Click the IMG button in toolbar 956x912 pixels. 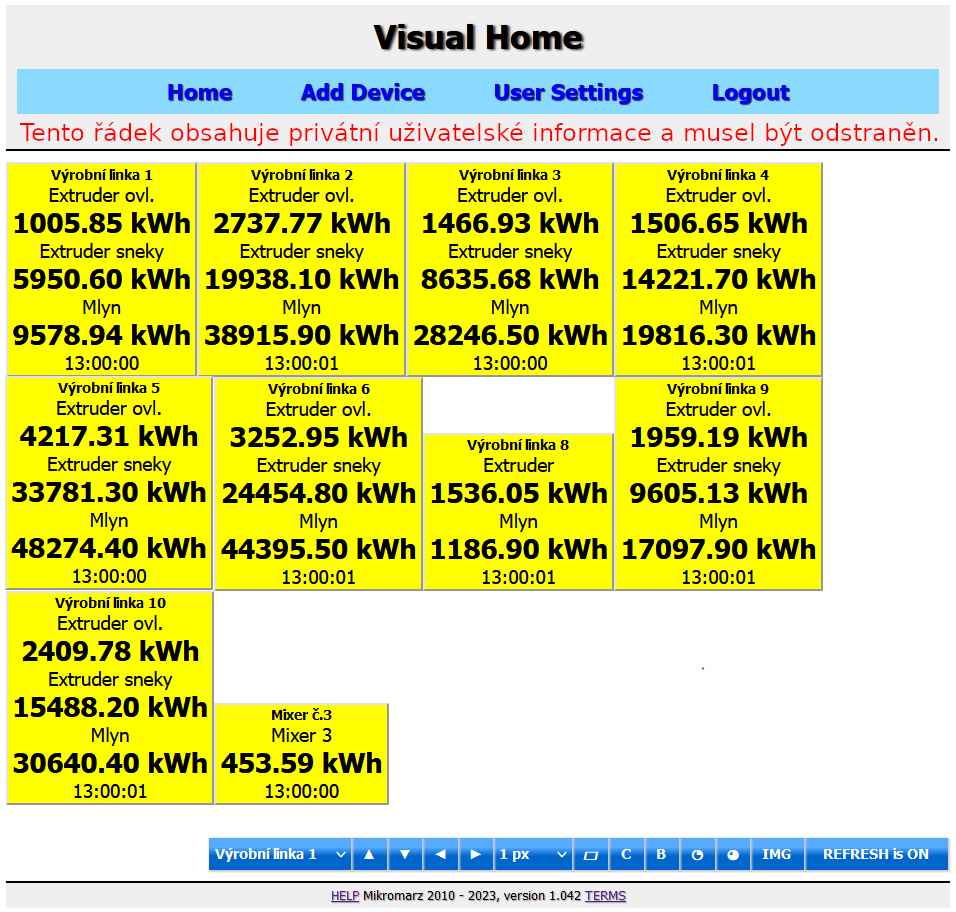[x=776, y=854]
